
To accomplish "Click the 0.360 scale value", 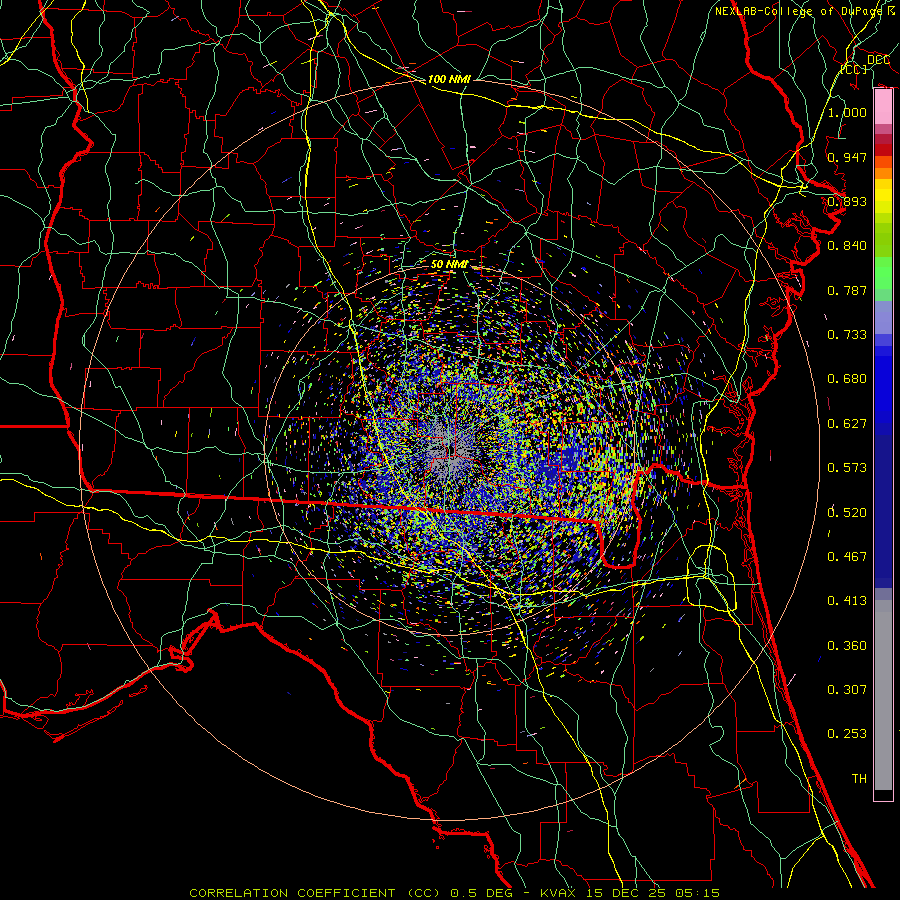I will click(x=847, y=646).
